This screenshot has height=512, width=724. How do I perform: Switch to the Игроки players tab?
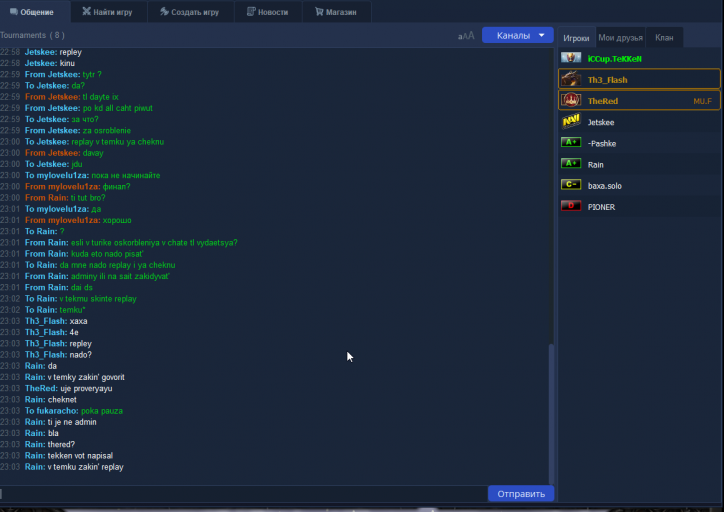(576, 38)
